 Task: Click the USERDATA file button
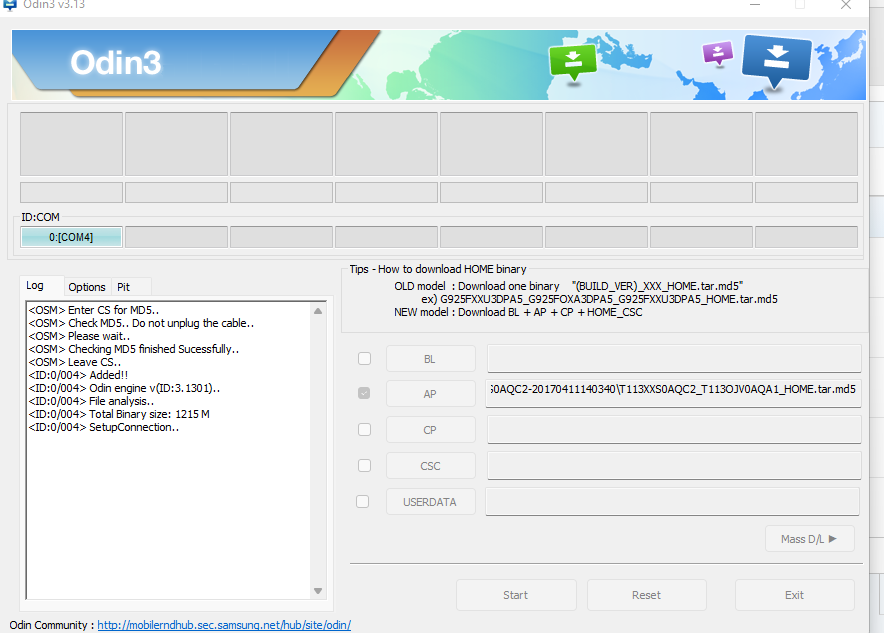tap(430, 502)
